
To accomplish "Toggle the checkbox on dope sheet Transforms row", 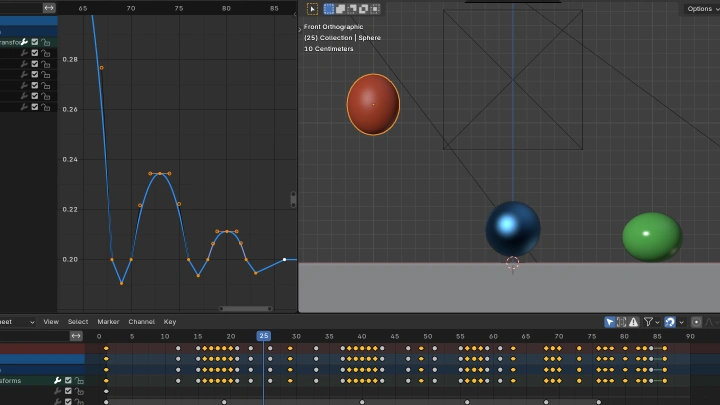I will coord(68,381).
